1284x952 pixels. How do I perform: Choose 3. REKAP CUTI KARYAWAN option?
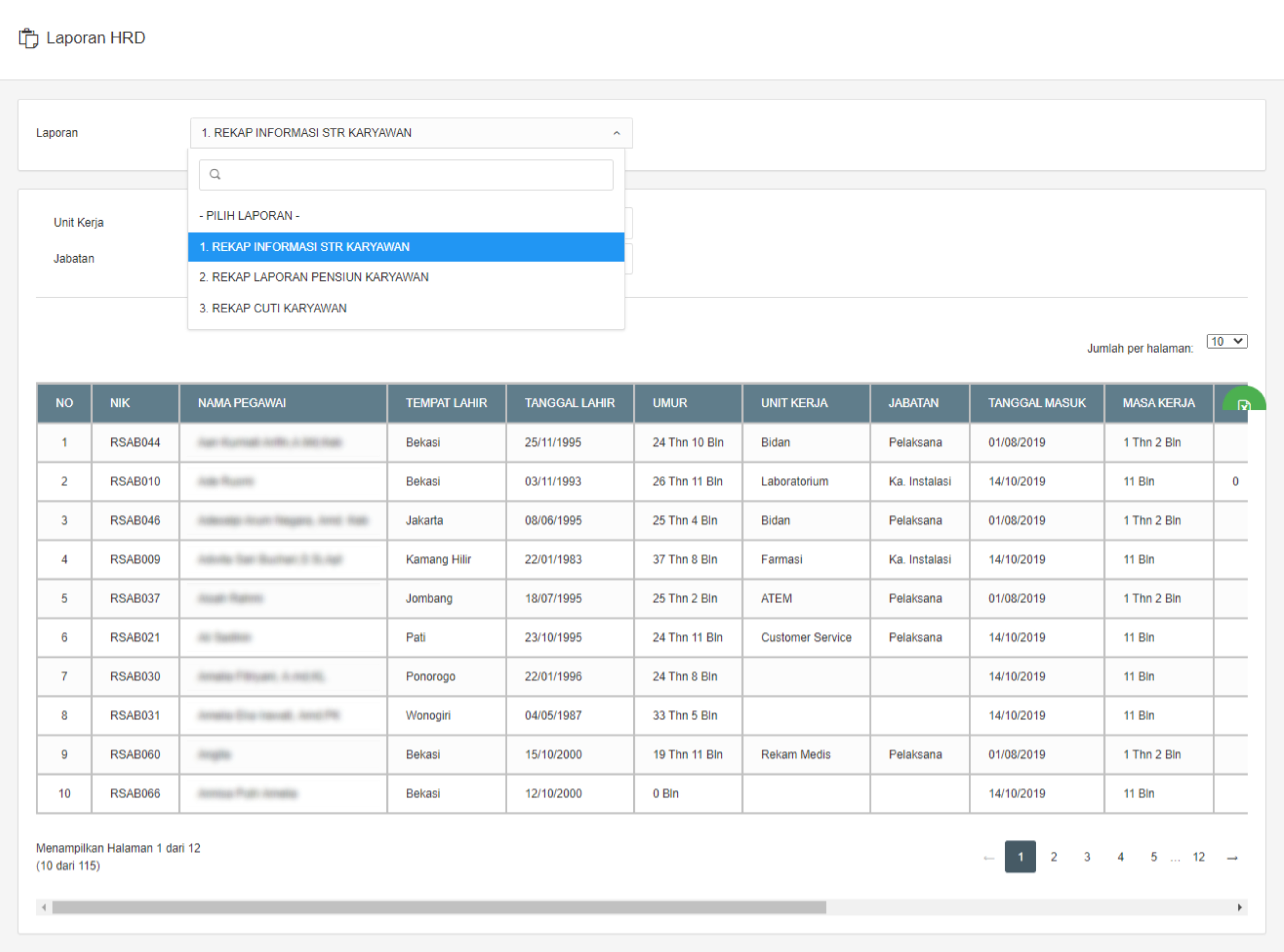(273, 308)
